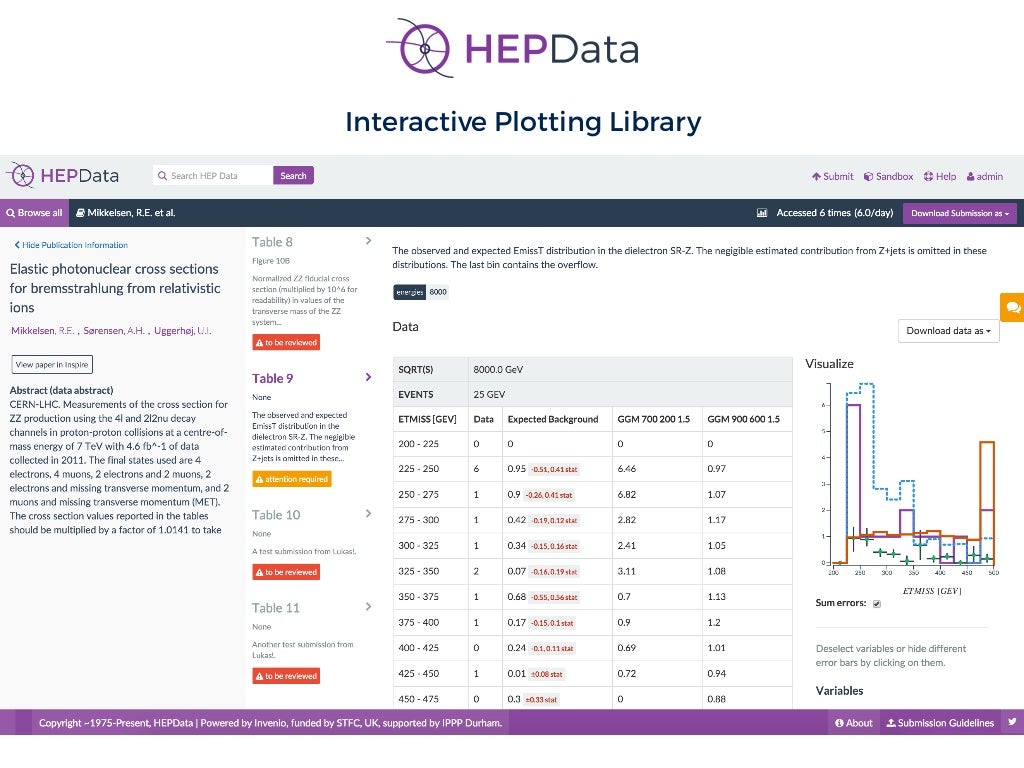Click the energies 8000 tag
The width and height of the screenshot is (1024, 768).
(421, 292)
